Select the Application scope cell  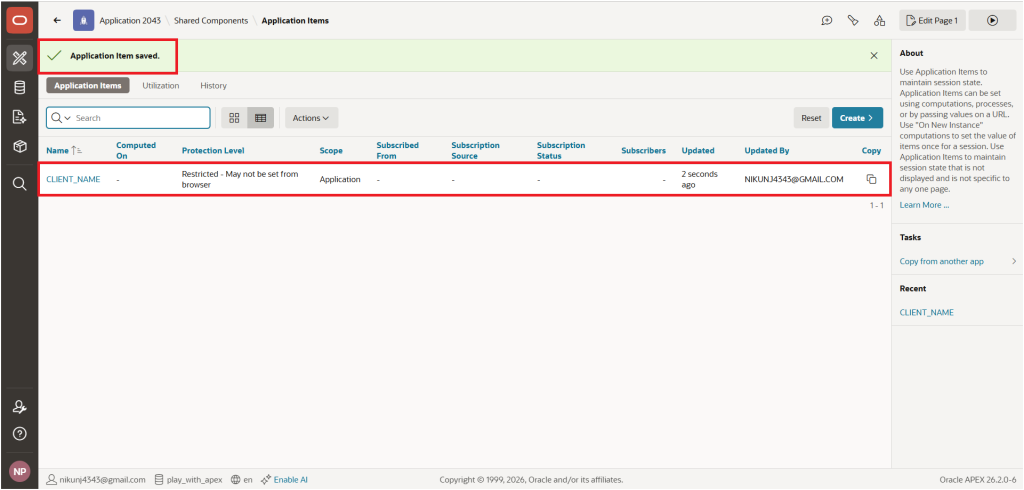coord(340,179)
